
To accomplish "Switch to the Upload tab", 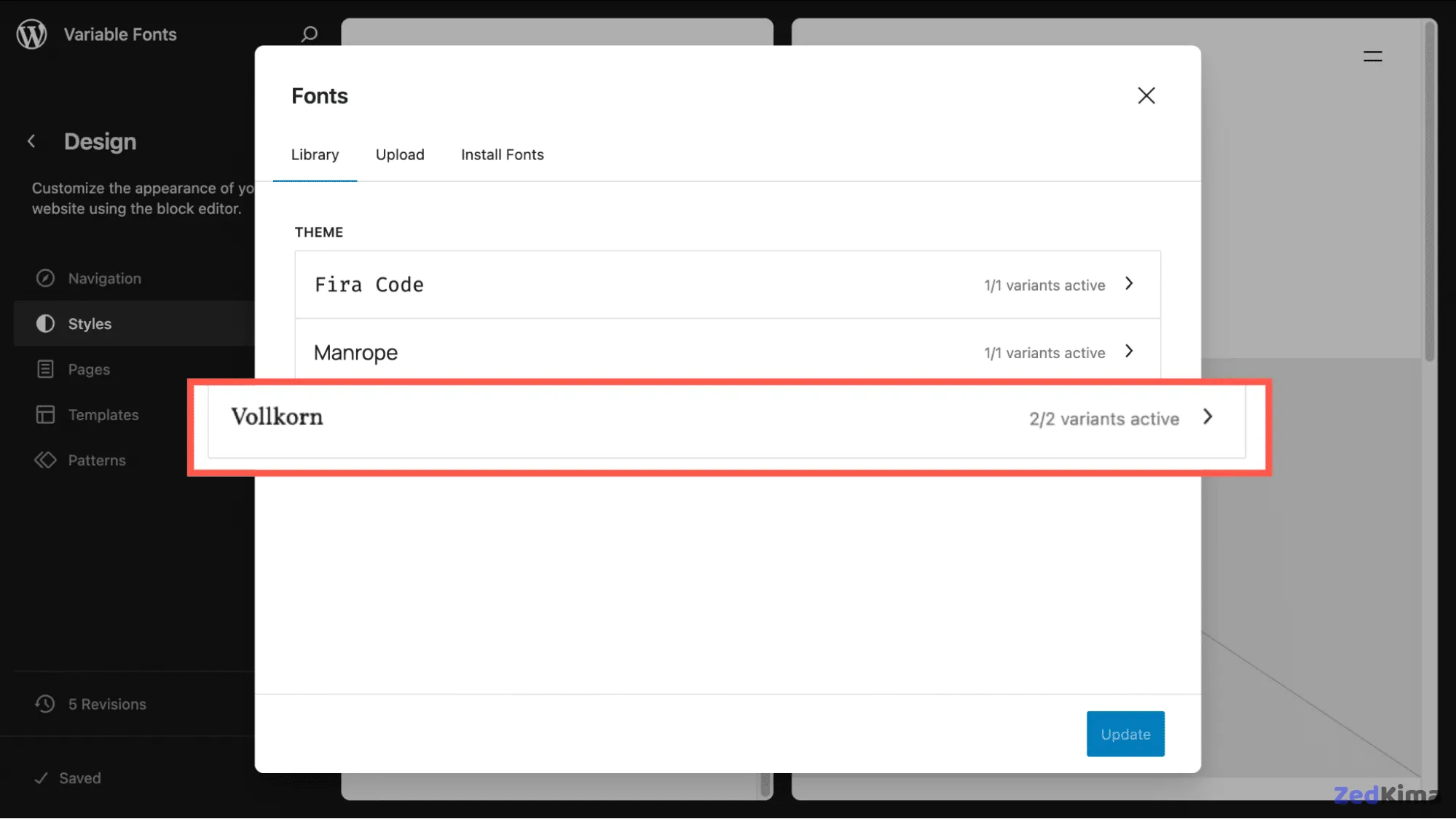I will point(400,155).
